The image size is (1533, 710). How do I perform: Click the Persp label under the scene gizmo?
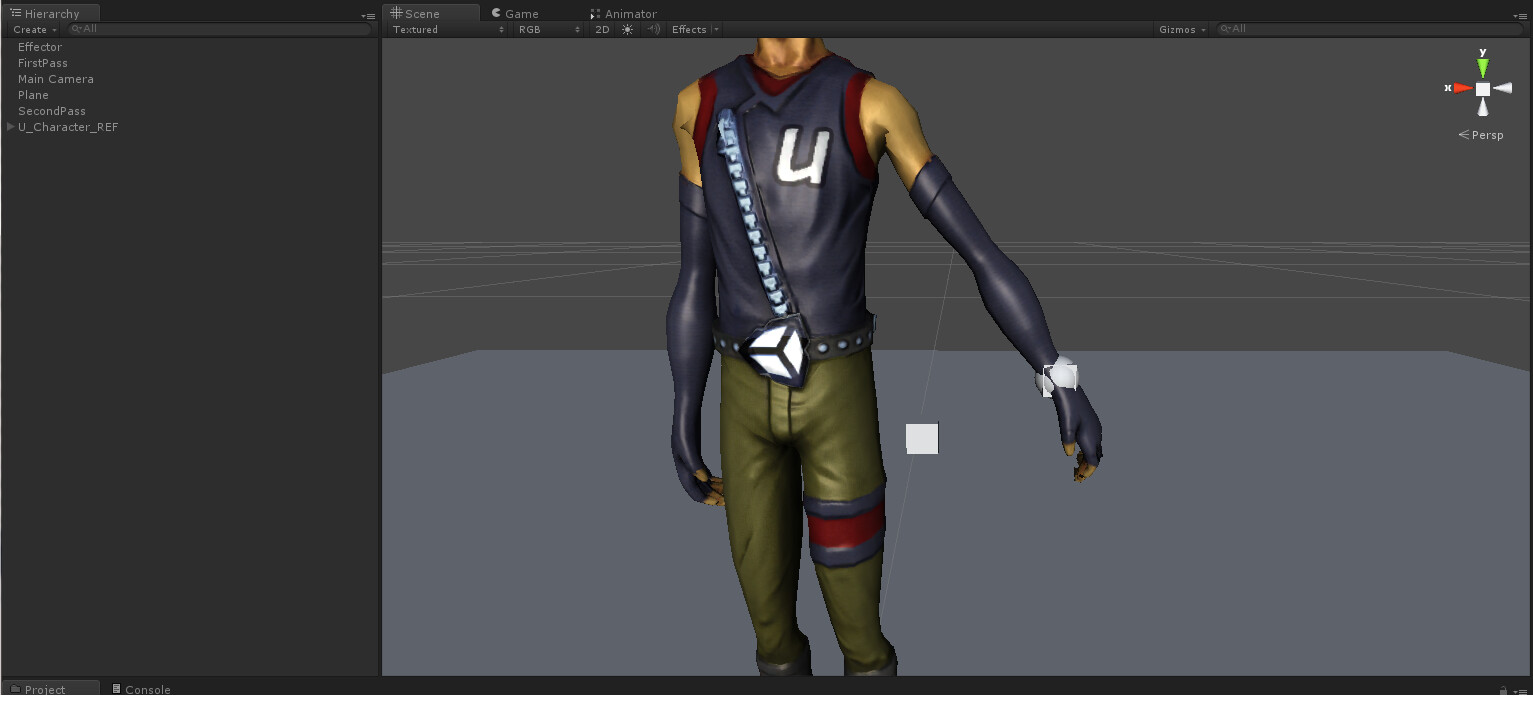[x=1485, y=134]
